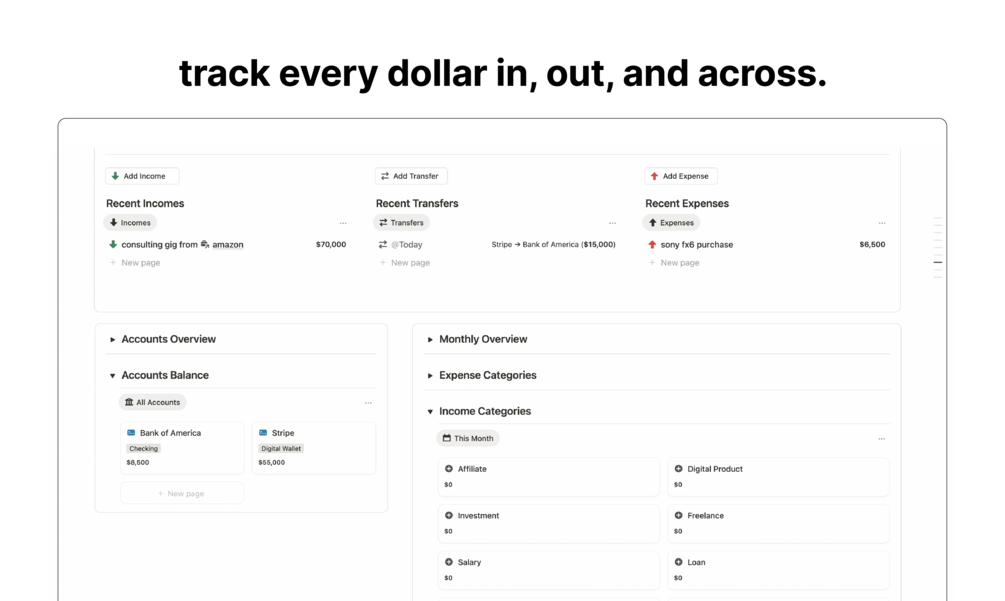Click the plus icon on the Freelance category
Screen dimensions: 1005x601
(x=678, y=516)
